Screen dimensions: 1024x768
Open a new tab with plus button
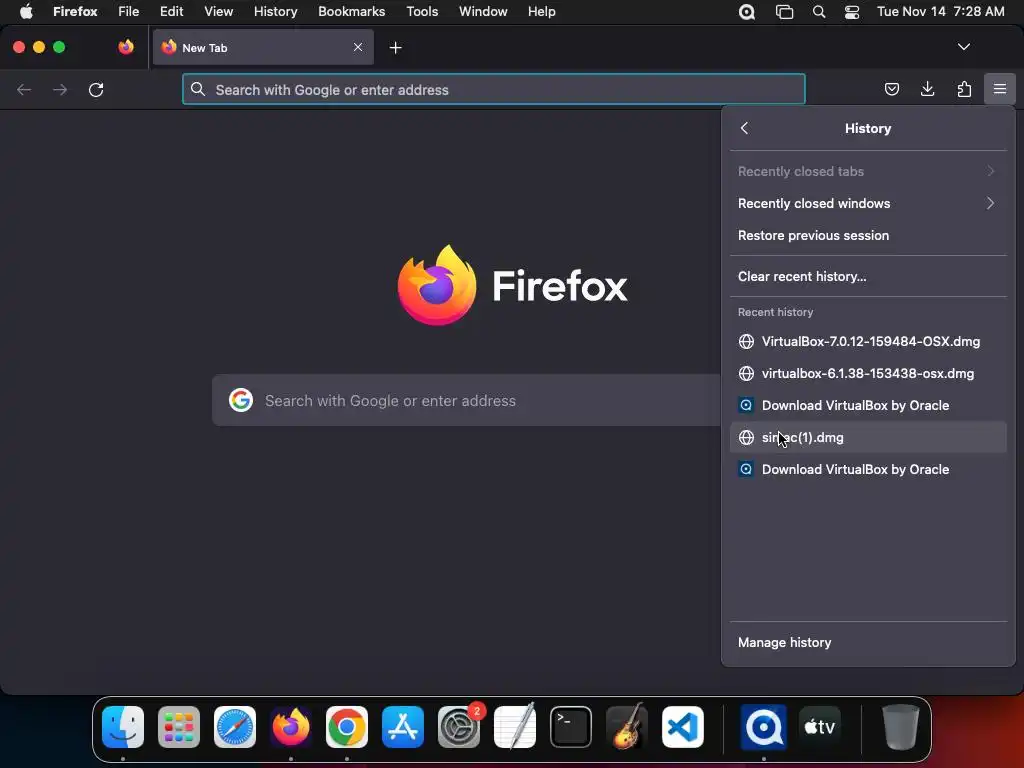395,48
